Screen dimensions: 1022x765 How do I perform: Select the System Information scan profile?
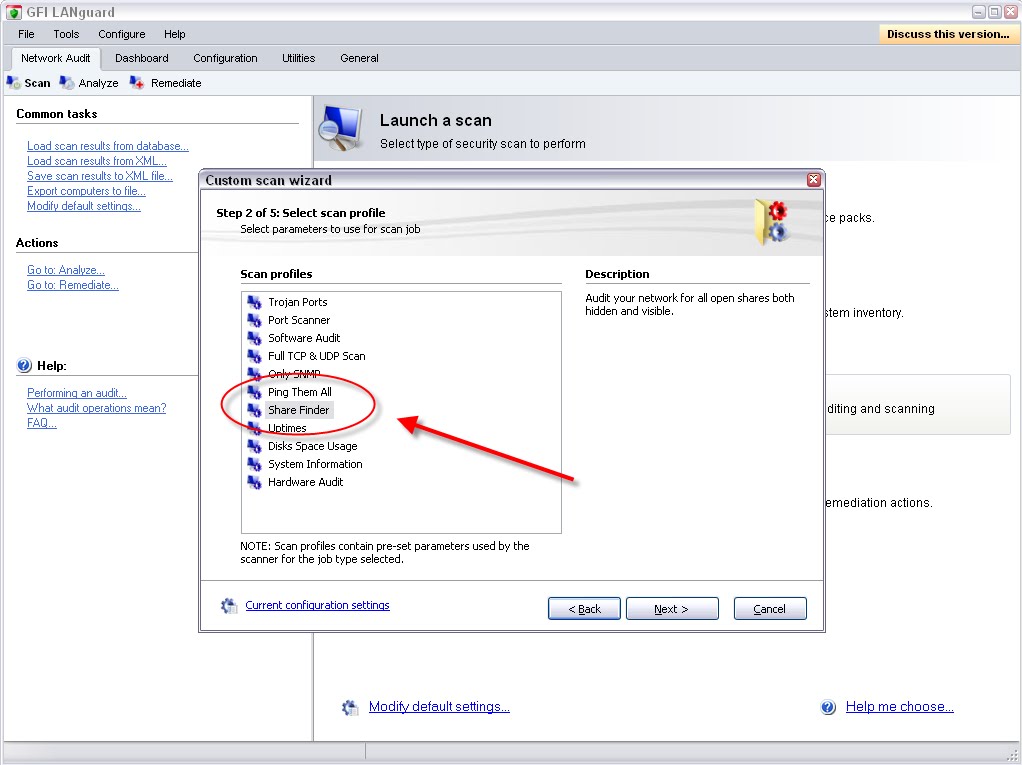[x=315, y=464]
